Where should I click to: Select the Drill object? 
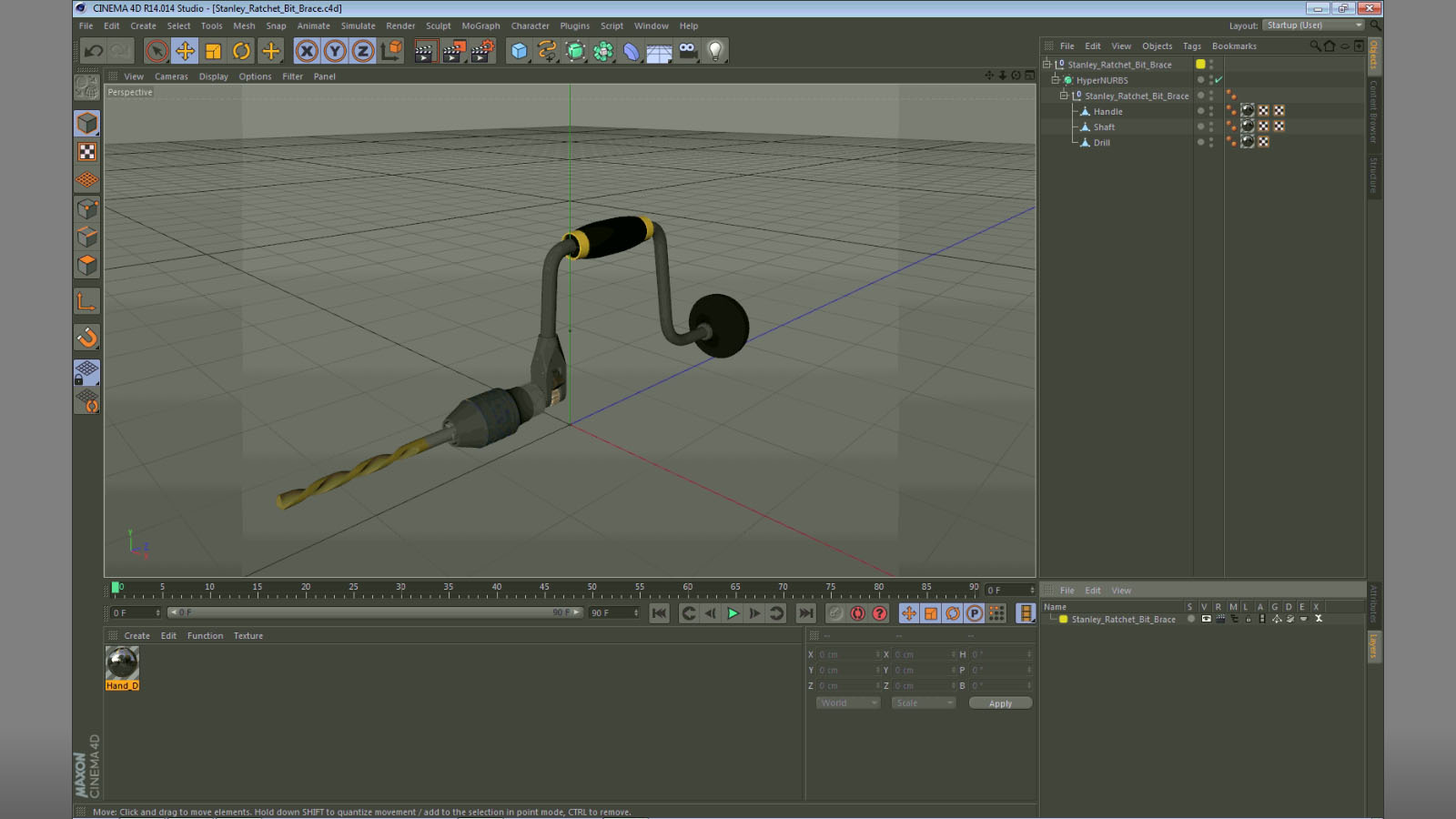point(1101,142)
